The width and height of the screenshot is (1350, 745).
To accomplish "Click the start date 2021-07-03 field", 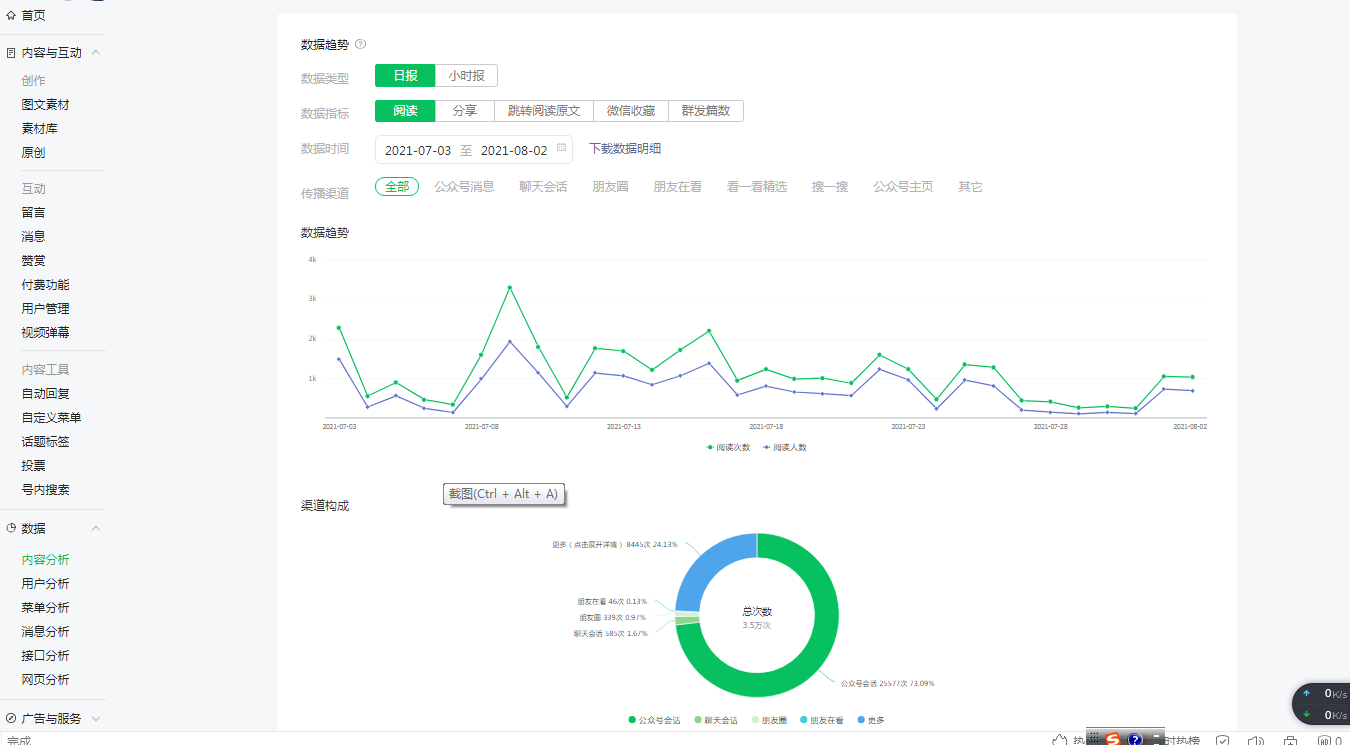I will coord(418,150).
